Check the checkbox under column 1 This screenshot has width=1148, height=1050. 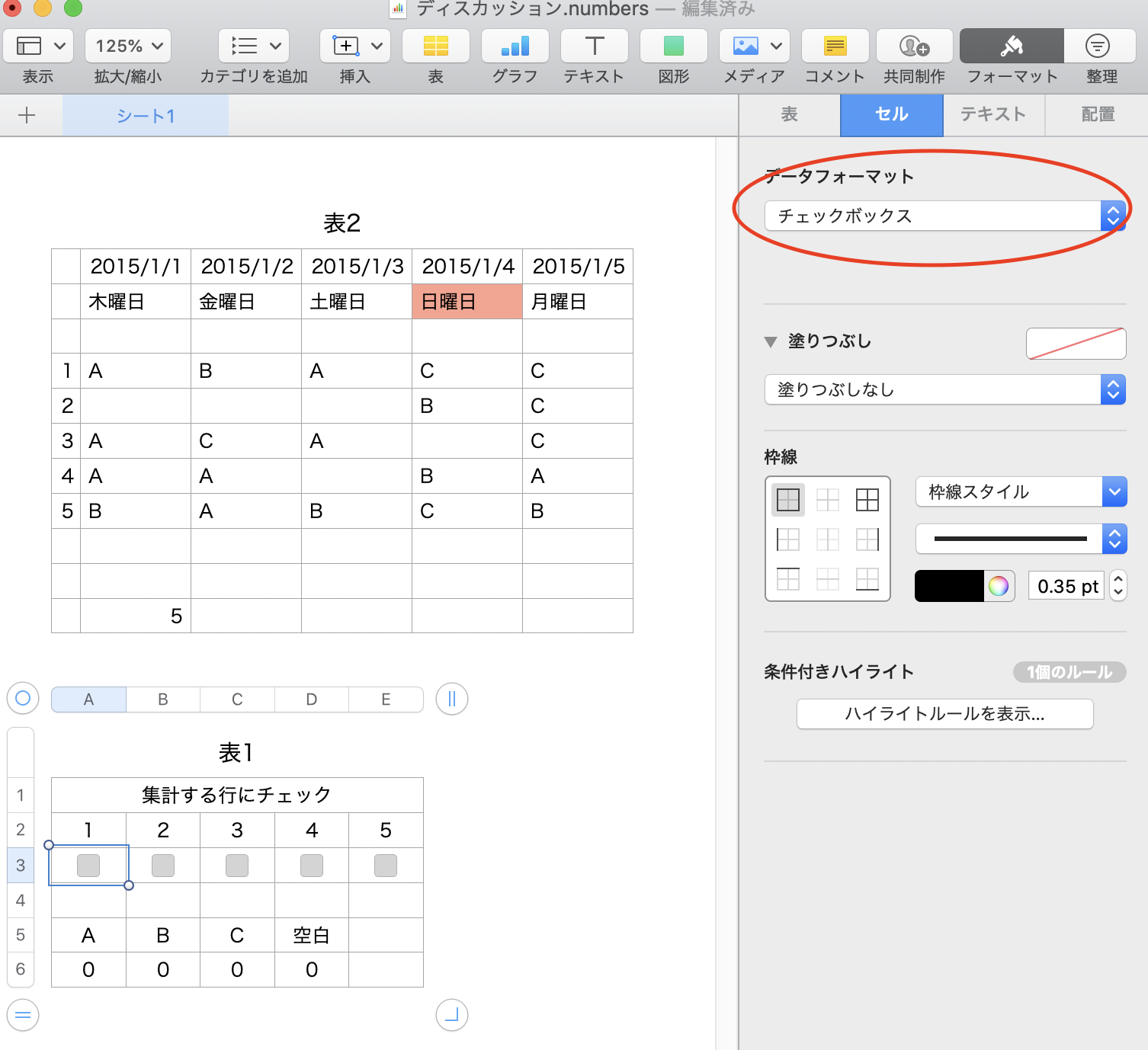coord(88,866)
